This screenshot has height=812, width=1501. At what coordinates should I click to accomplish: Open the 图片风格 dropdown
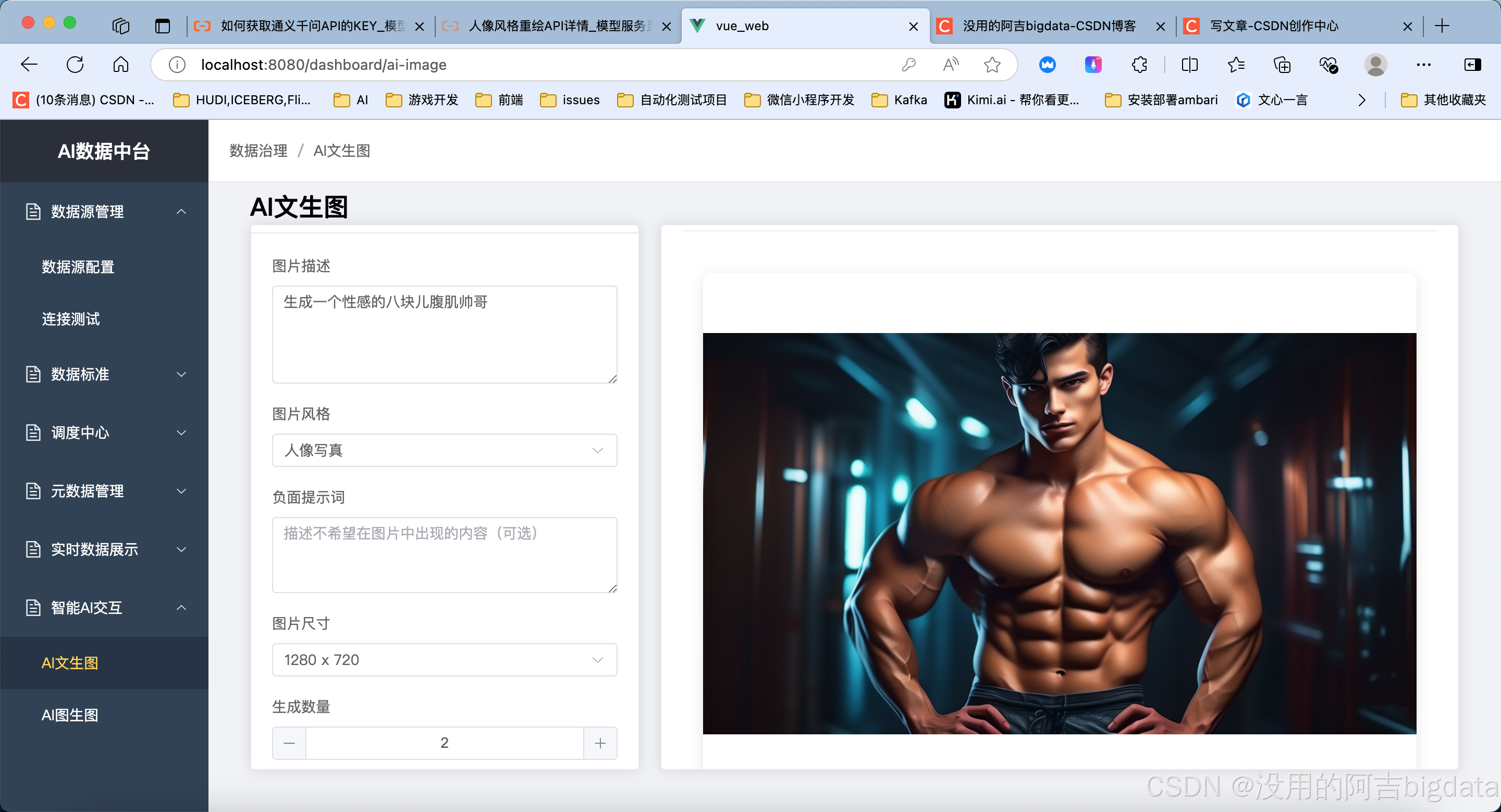(x=444, y=450)
